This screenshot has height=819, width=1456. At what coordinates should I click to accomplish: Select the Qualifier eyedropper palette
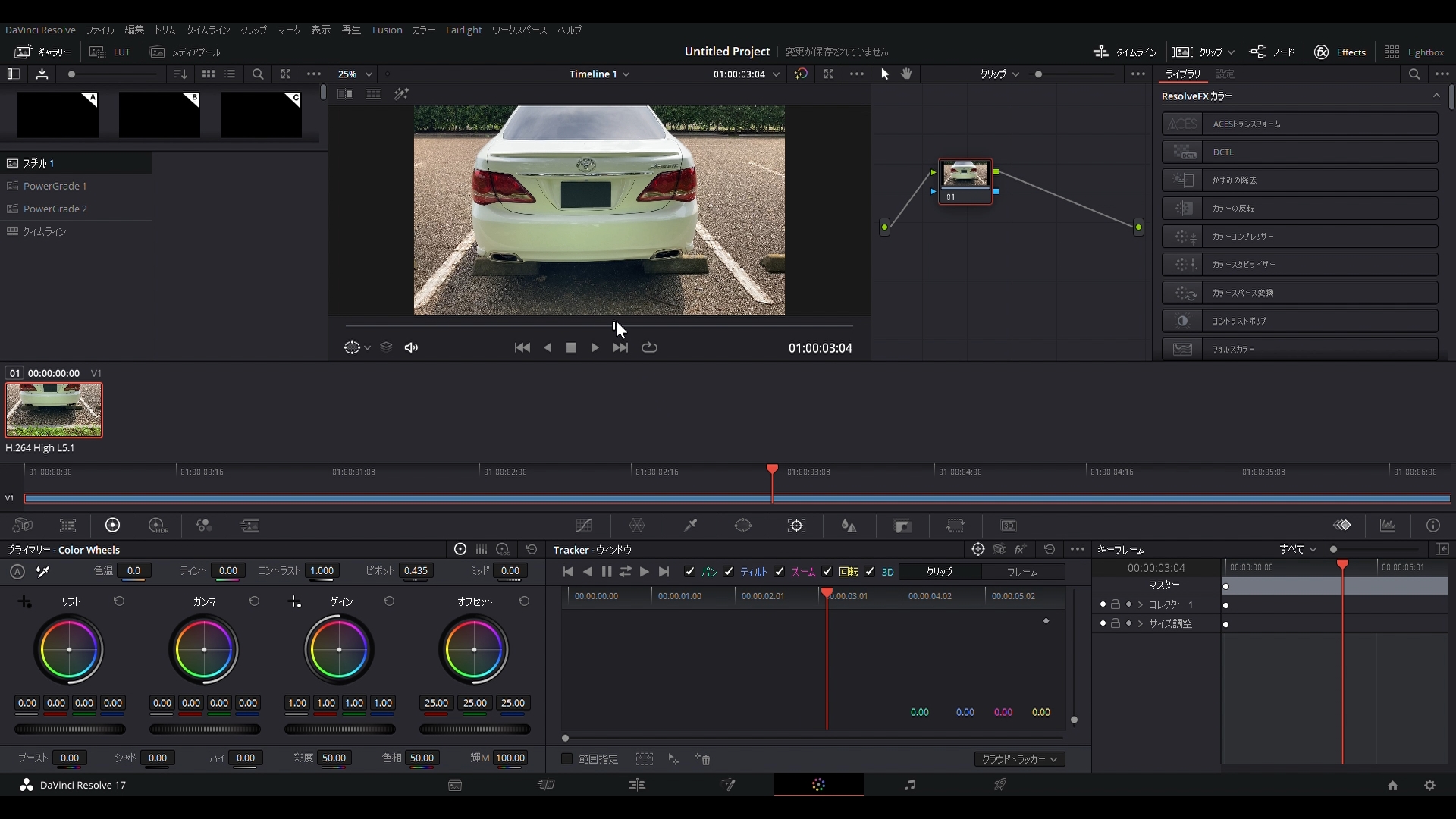click(x=690, y=526)
